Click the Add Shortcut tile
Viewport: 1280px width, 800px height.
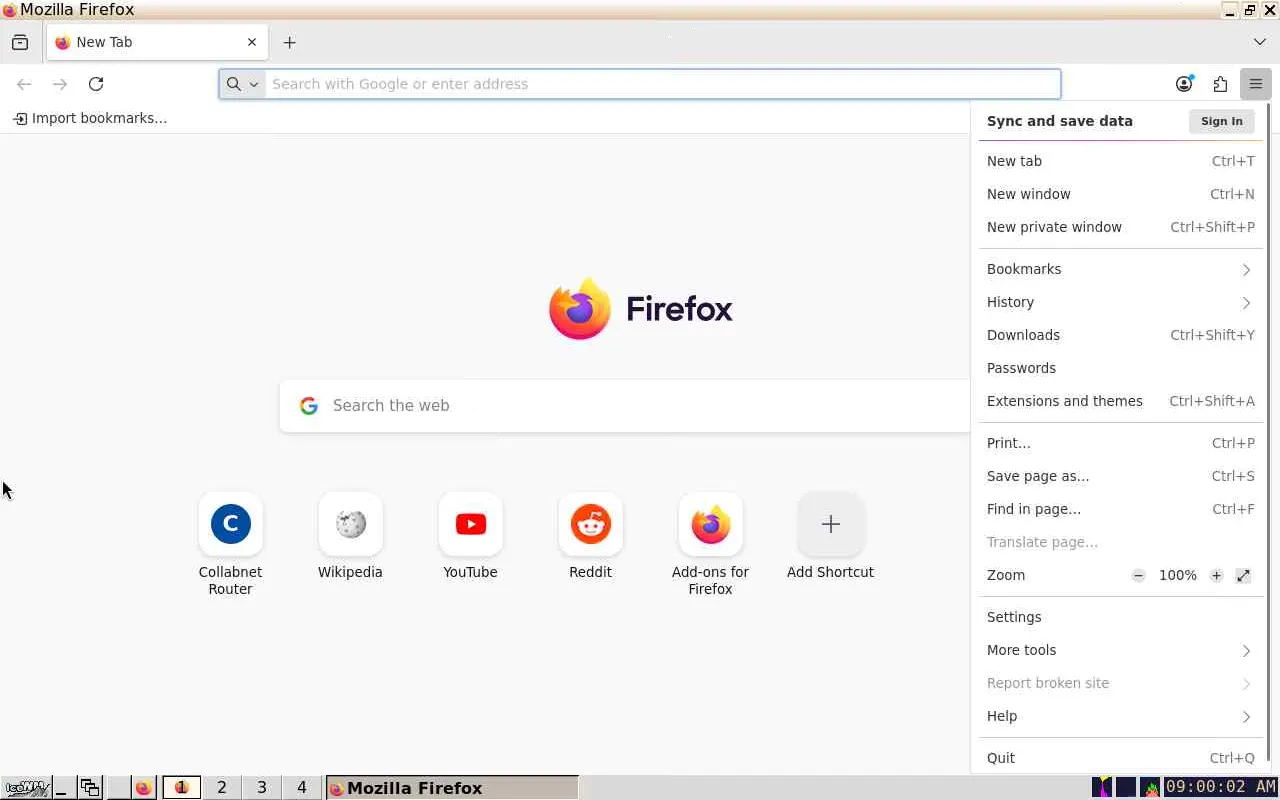coord(830,537)
